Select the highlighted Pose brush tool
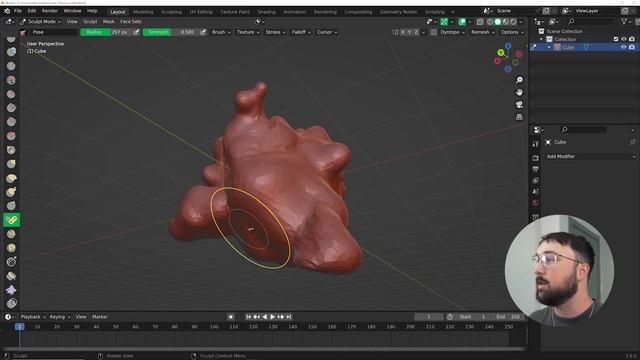This screenshot has height=360, width=640. (x=11, y=220)
